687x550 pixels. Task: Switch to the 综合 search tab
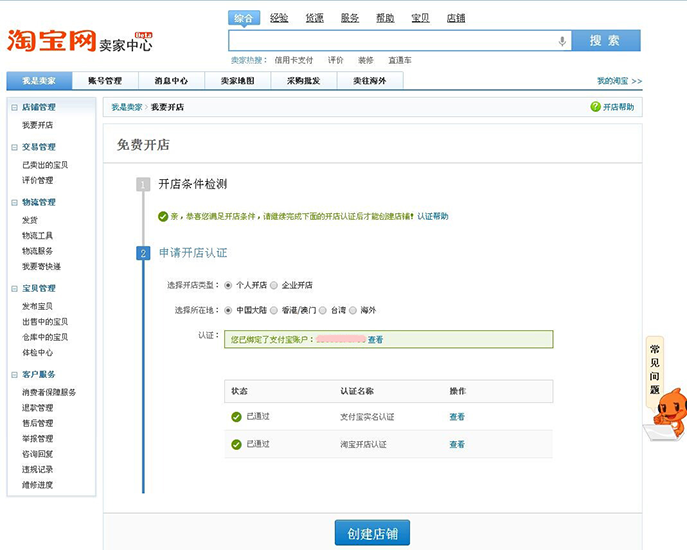point(244,18)
